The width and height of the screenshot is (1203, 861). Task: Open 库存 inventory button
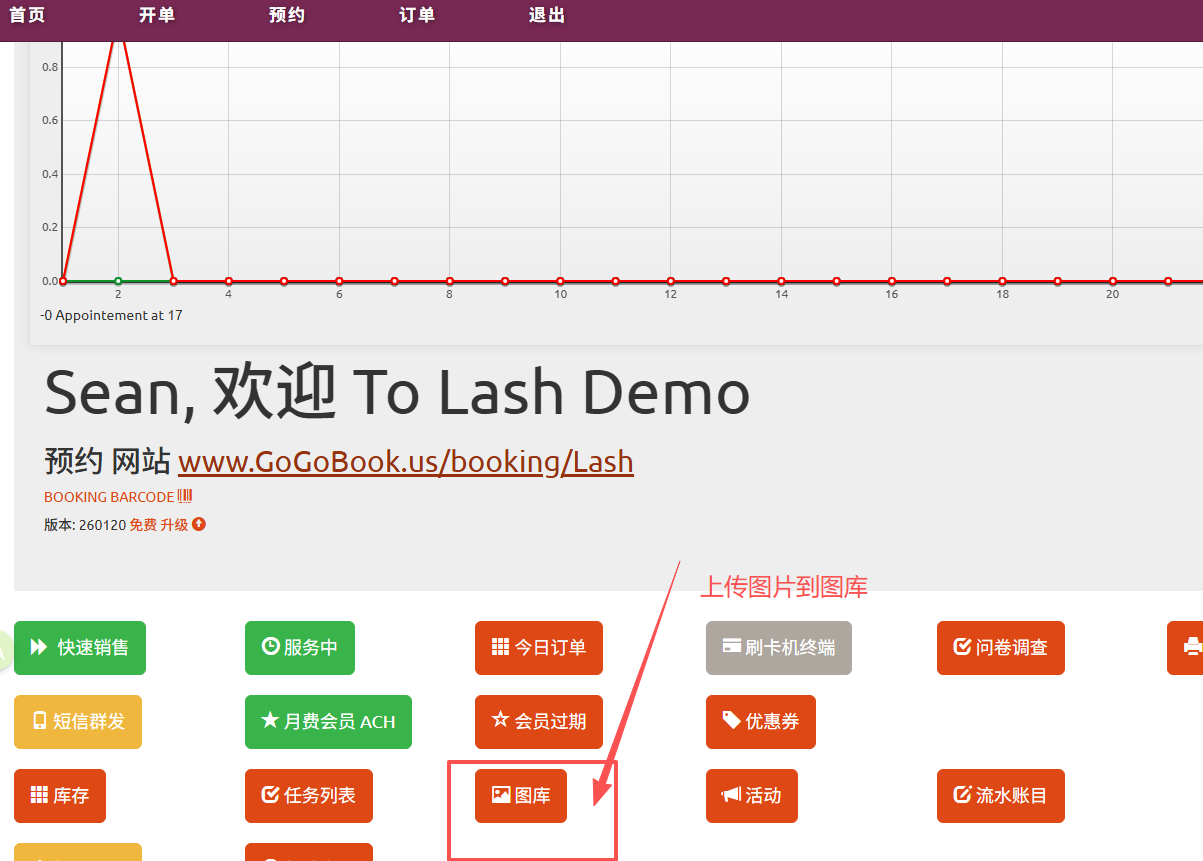click(x=60, y=796)
